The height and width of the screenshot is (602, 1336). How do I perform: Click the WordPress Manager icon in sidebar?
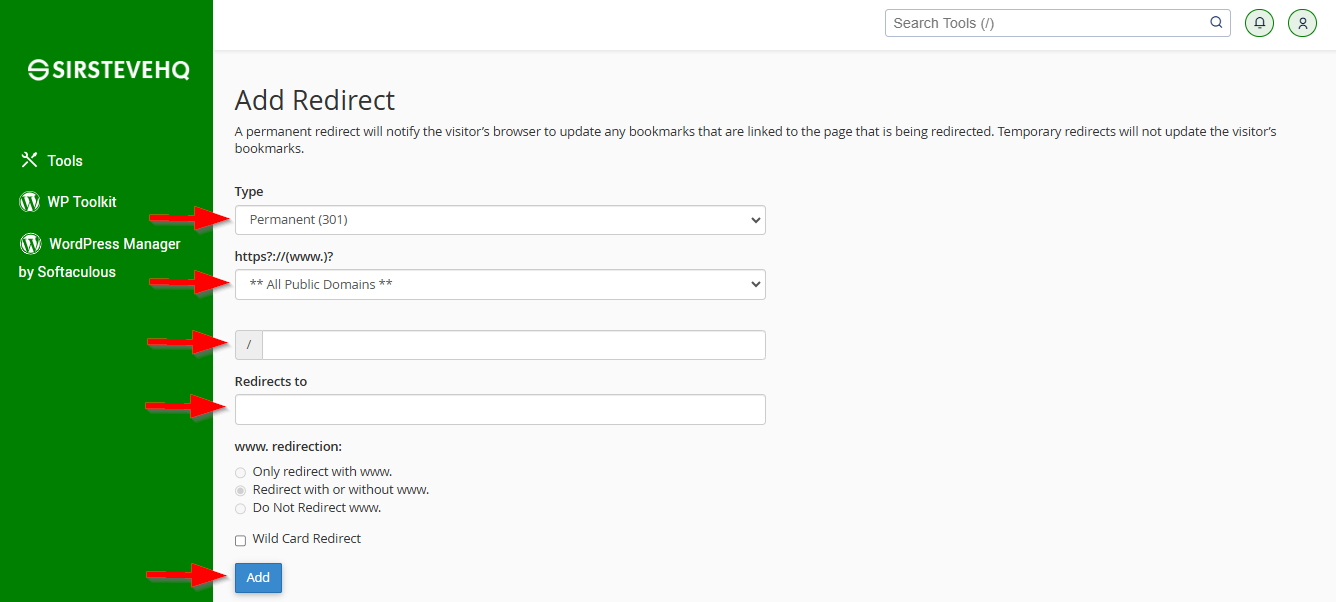point(30,244)
